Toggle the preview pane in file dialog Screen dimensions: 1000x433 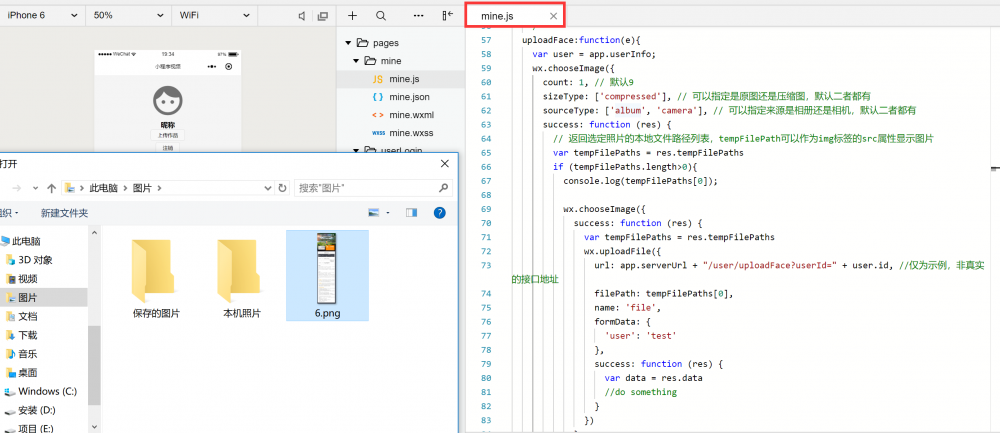411,212
